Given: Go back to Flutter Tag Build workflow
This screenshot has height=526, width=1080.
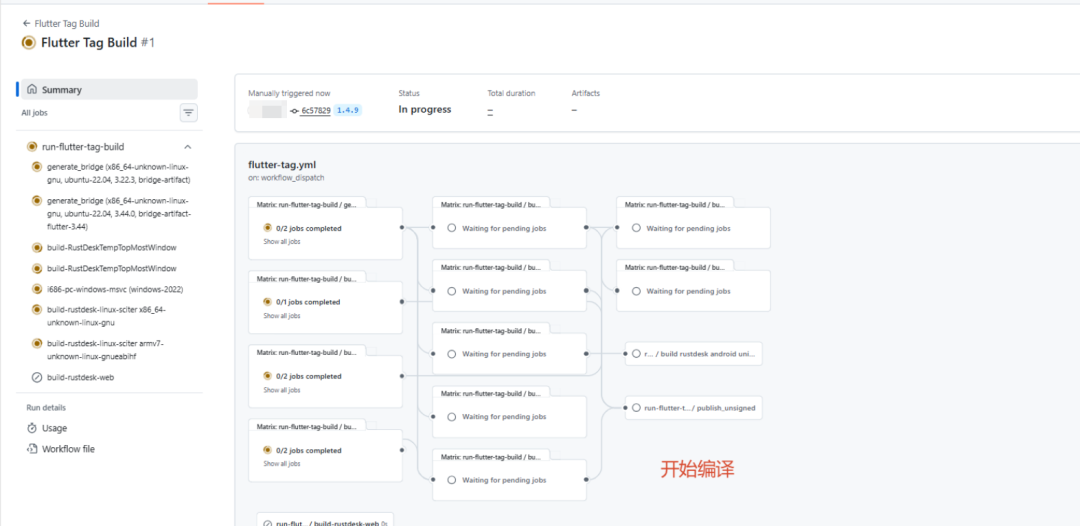Looking at the screenshot, I should 61,23.
